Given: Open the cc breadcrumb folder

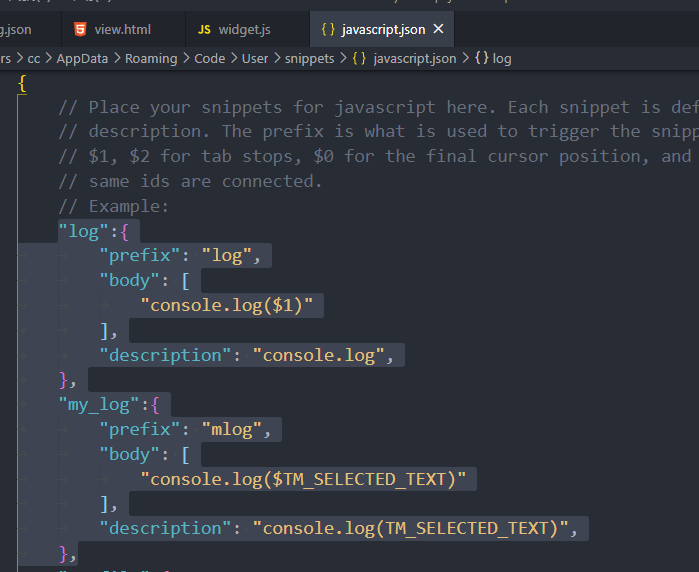Looking at the screenshot, I should (x=34, y=58).
